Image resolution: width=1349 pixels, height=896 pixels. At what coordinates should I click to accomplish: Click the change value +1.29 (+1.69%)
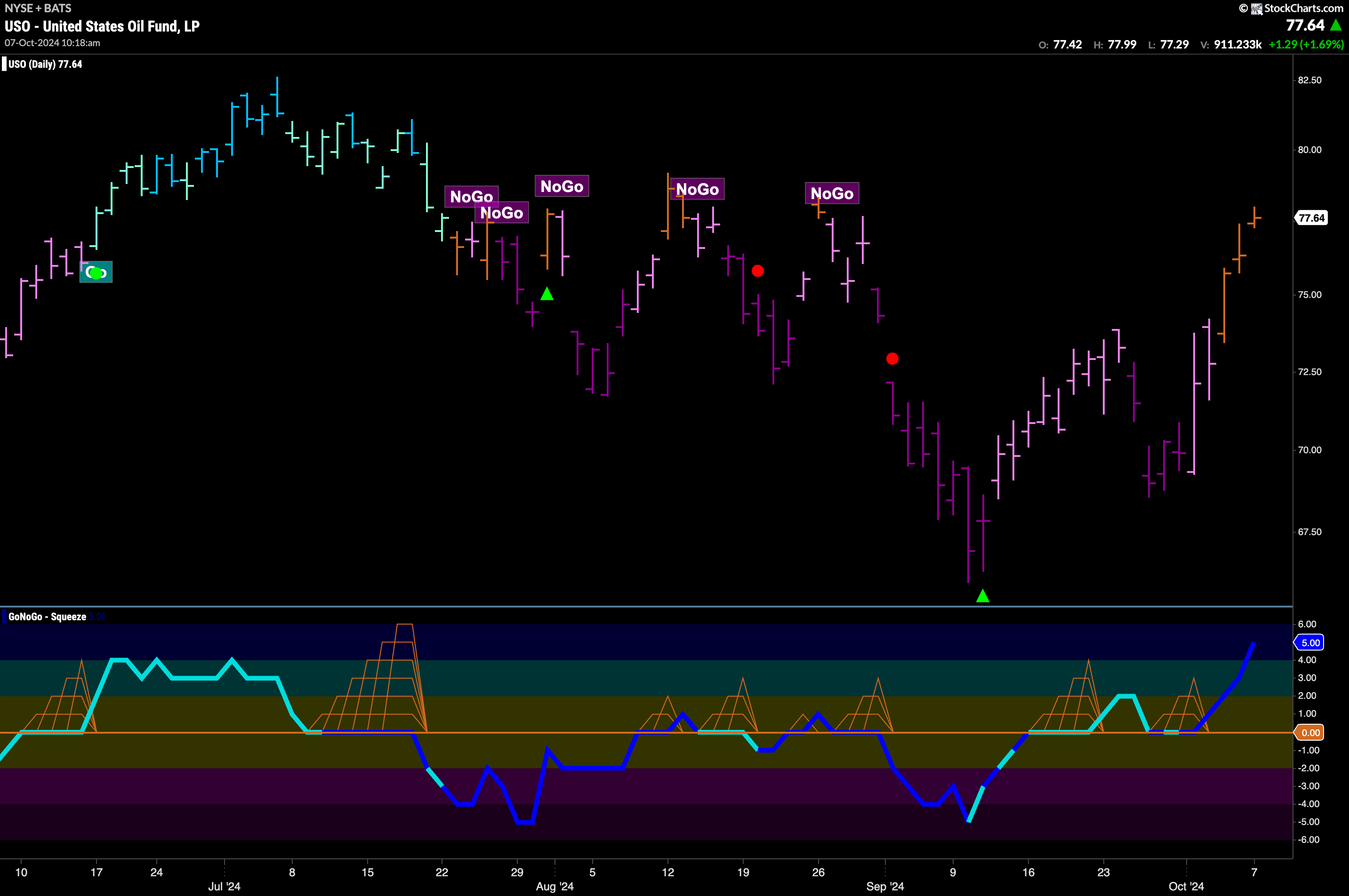(x=1306, y=45)
